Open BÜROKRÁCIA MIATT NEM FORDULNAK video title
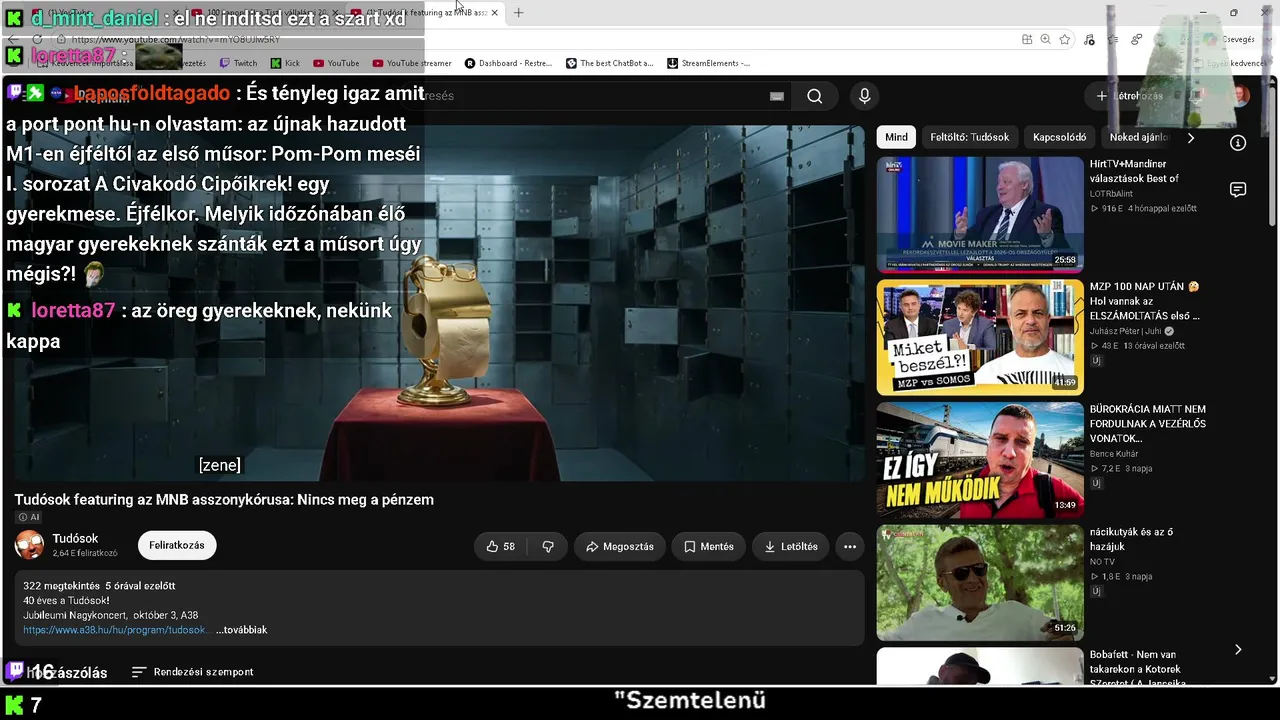Viewport: 1280px width, 720px height. [x=1148, y=424]
